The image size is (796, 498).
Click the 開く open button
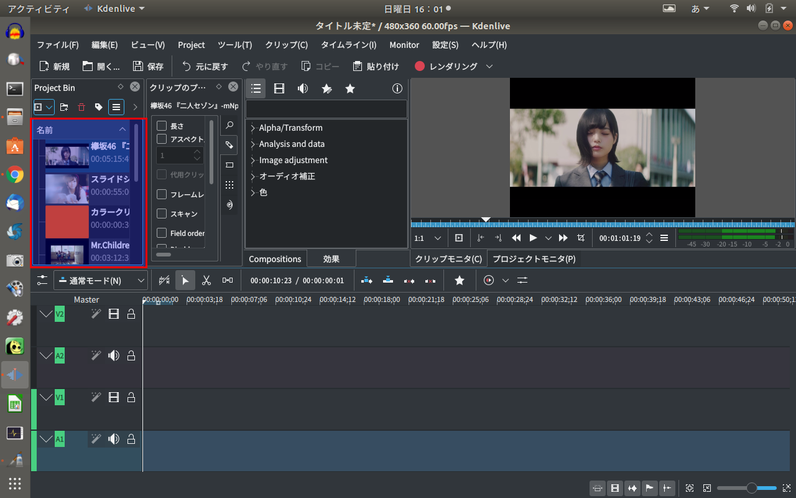[x=101, y=67]
